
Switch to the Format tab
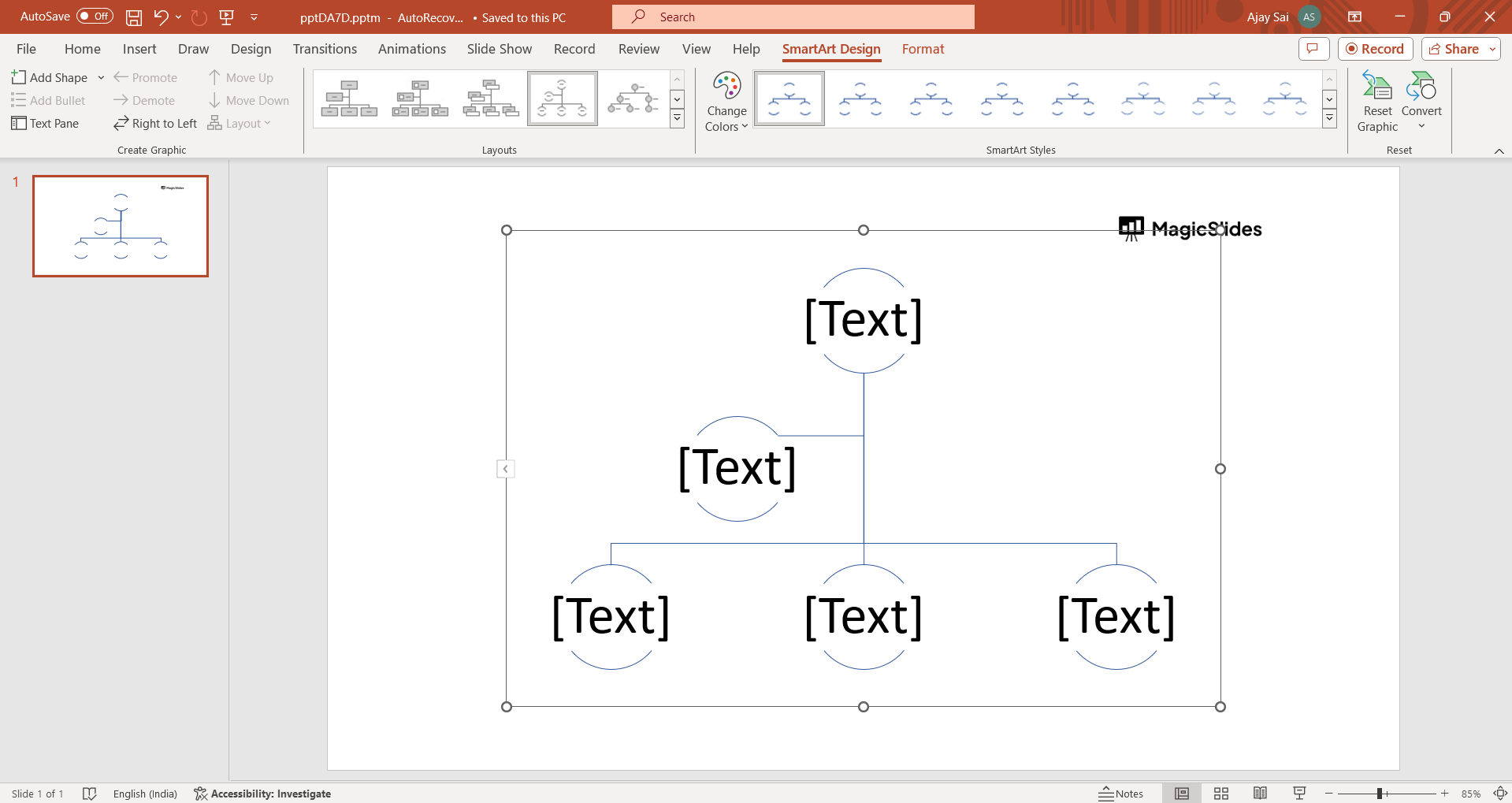[x=923, y=49]
